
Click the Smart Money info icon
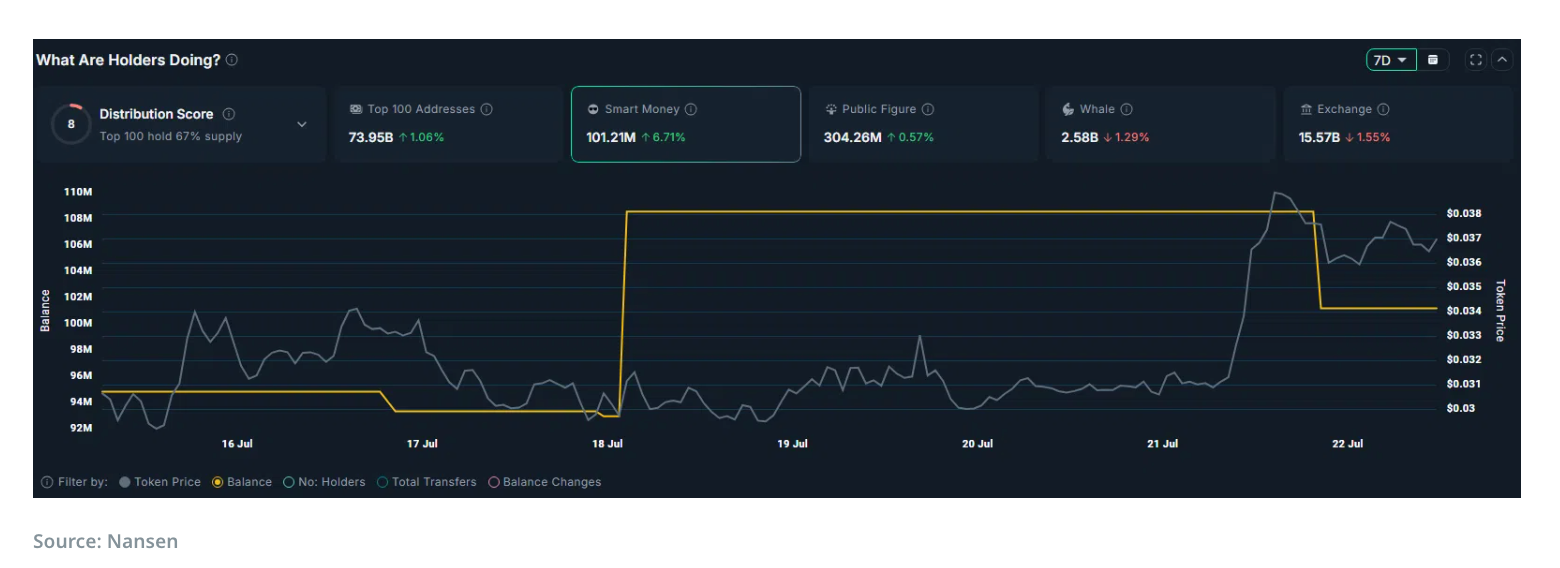click(x=691, y=109)
